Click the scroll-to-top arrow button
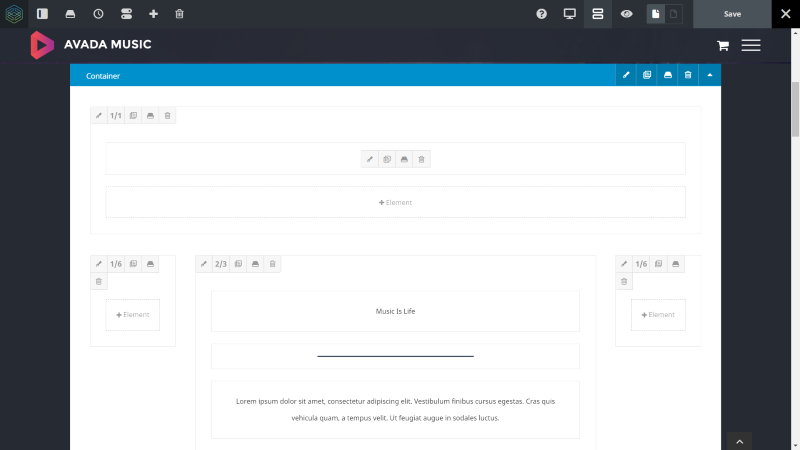800x450 pixels. click(740, 441)
